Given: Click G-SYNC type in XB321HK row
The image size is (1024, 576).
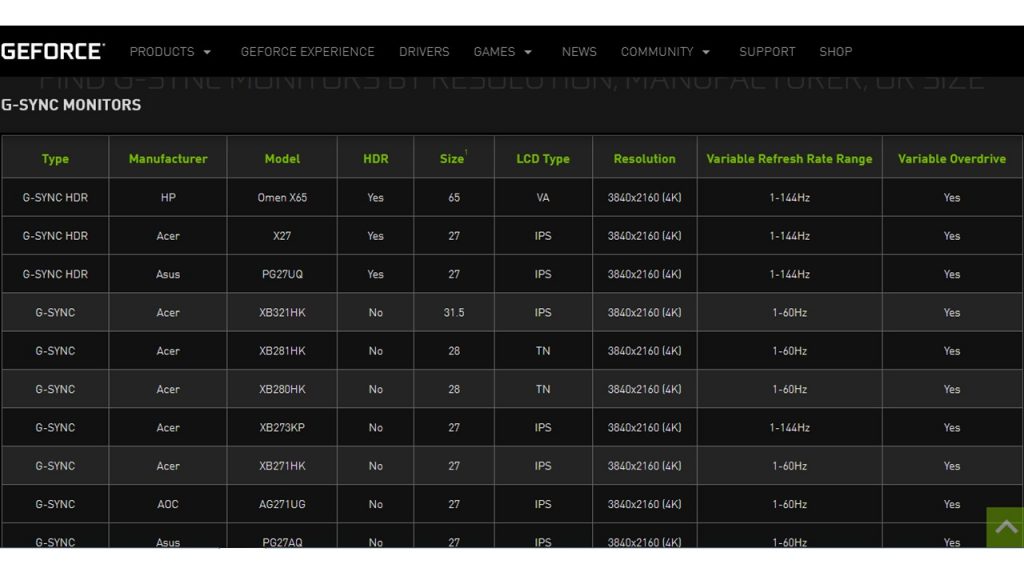Looking at the screenshot, I should point(55,313).
